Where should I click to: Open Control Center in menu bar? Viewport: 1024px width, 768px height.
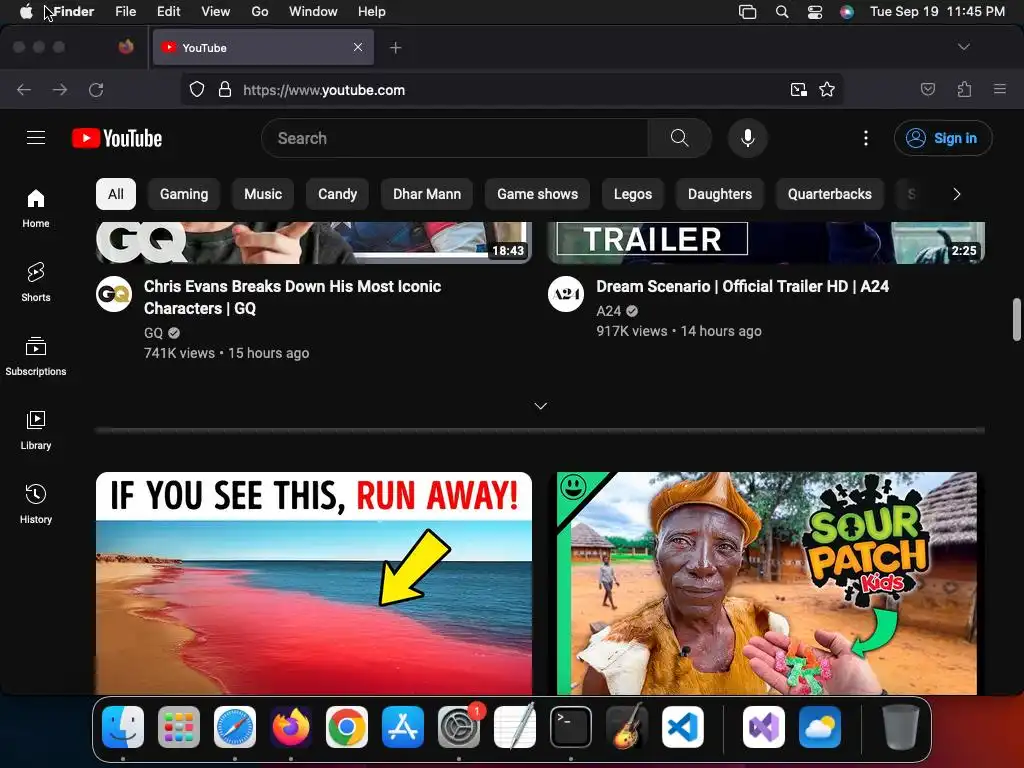point(815,12)
